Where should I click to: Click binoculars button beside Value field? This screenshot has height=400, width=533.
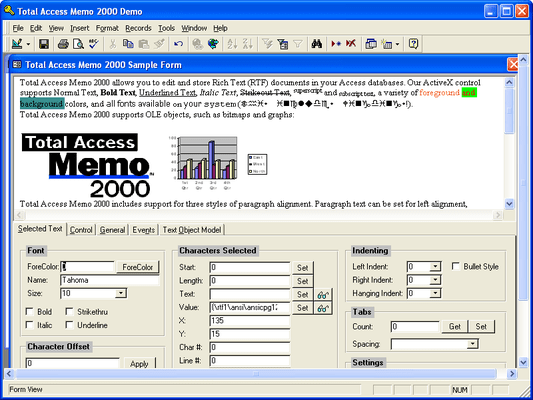tap(323, 308)
